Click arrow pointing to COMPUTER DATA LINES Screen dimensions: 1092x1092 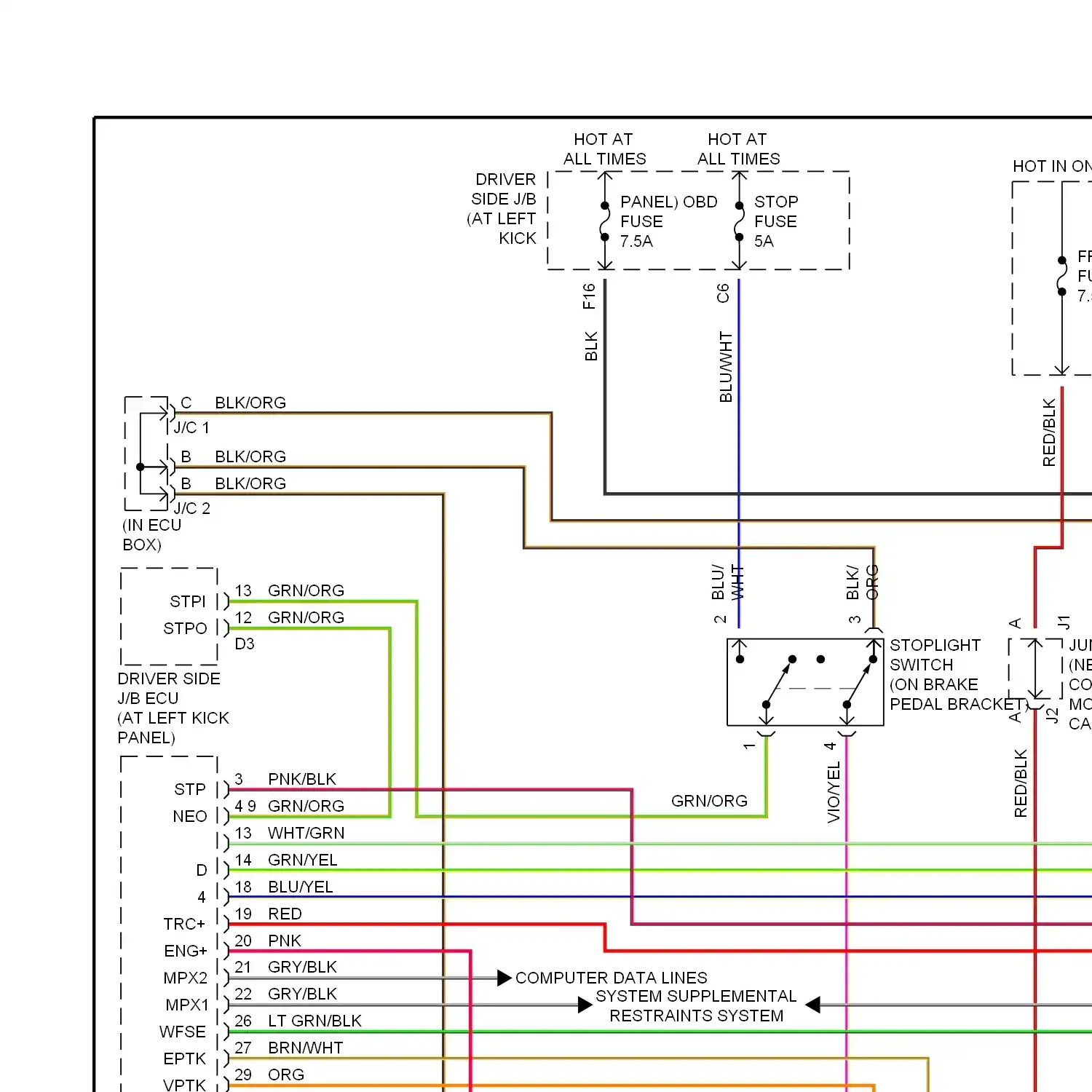point(505,978)
